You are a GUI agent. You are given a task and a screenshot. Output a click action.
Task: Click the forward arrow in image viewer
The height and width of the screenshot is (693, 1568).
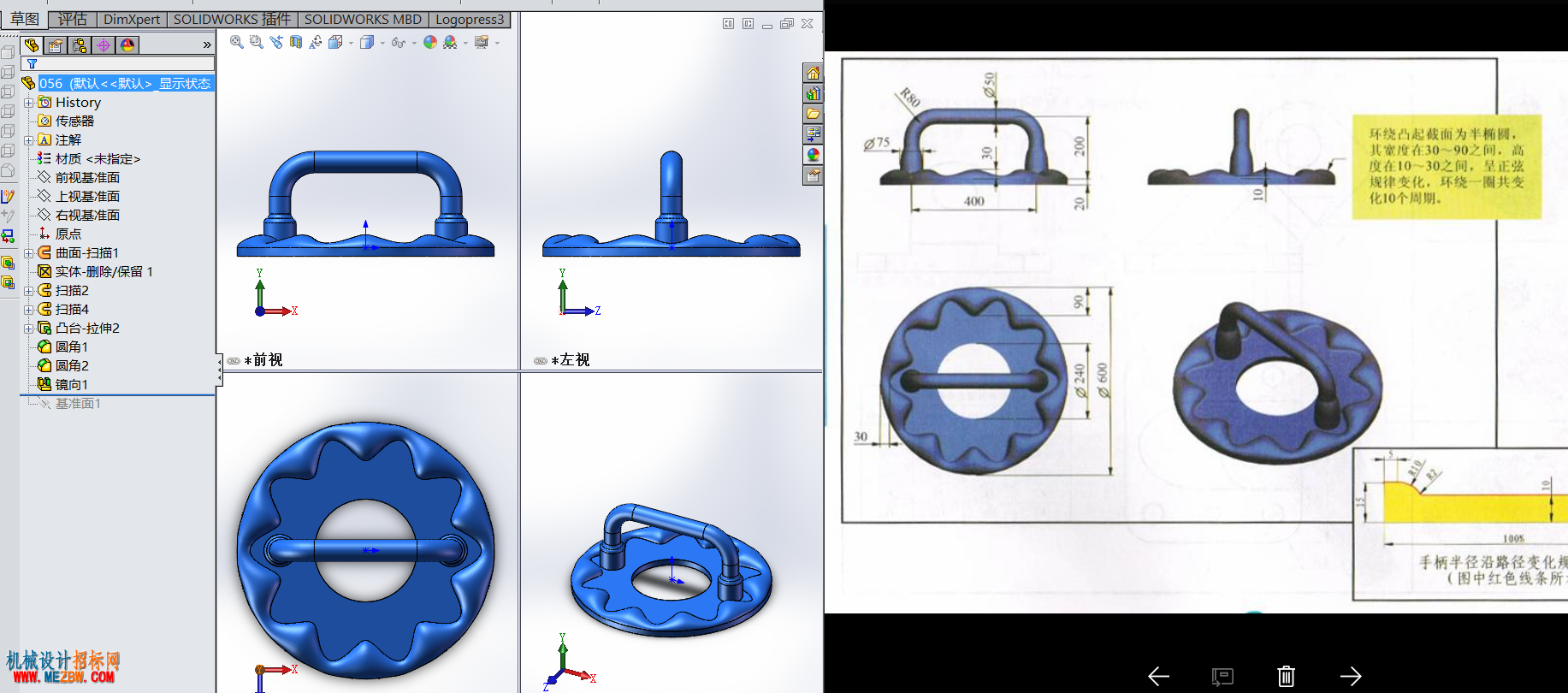(x=1351, y=677)
